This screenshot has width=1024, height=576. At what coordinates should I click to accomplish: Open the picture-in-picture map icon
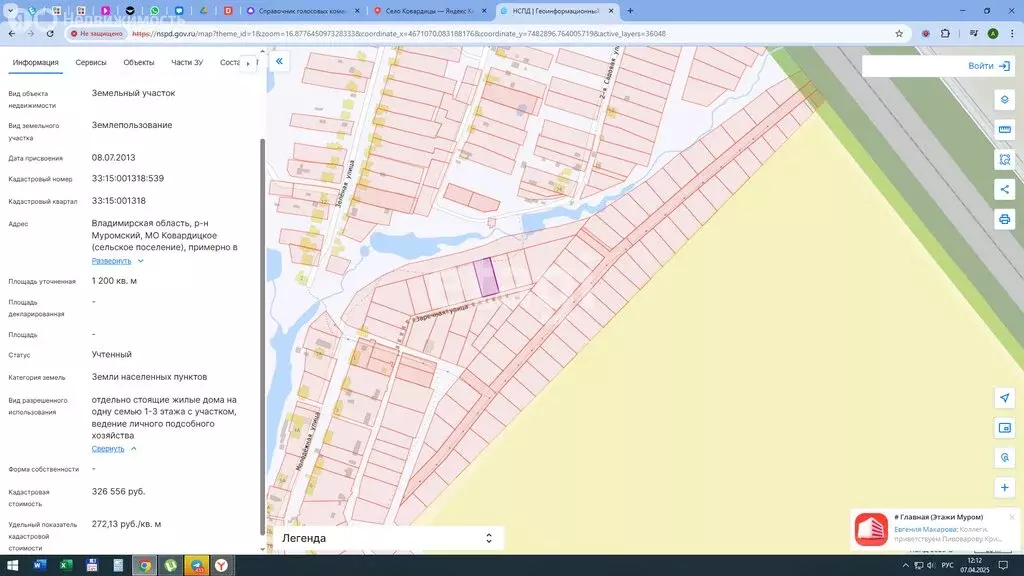click(1004, 428)
